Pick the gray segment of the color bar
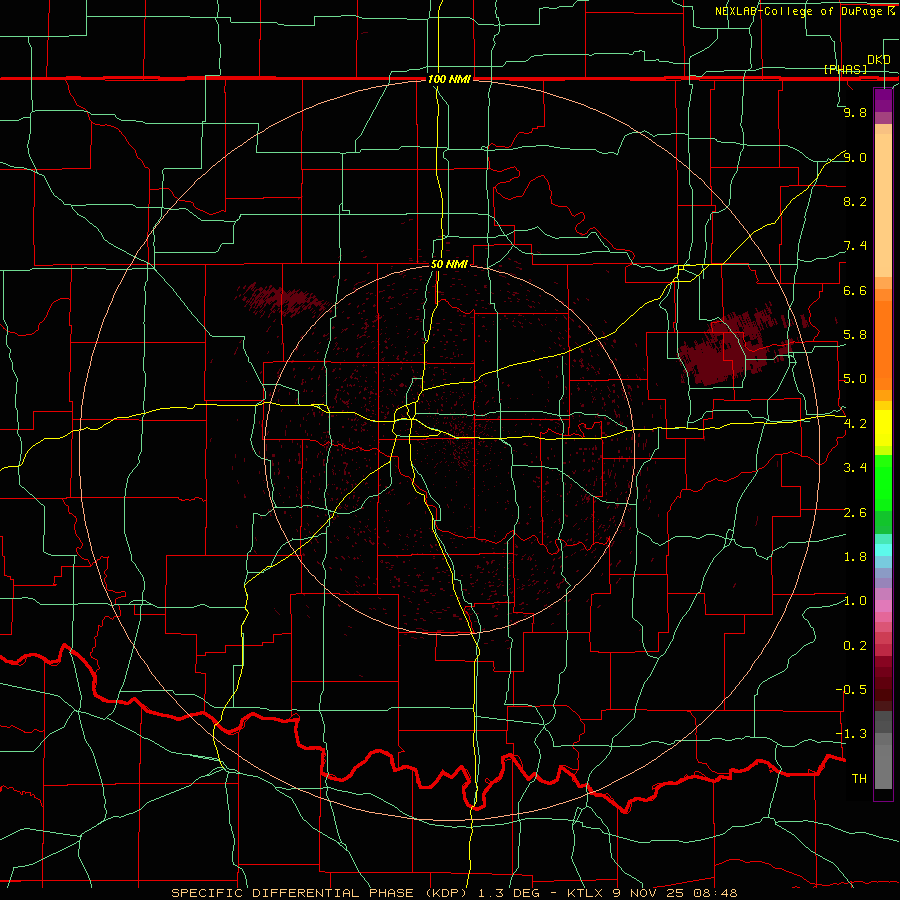The width and height of the screenshot is (900, 900). pyautogui.click(x=883, y=750)
